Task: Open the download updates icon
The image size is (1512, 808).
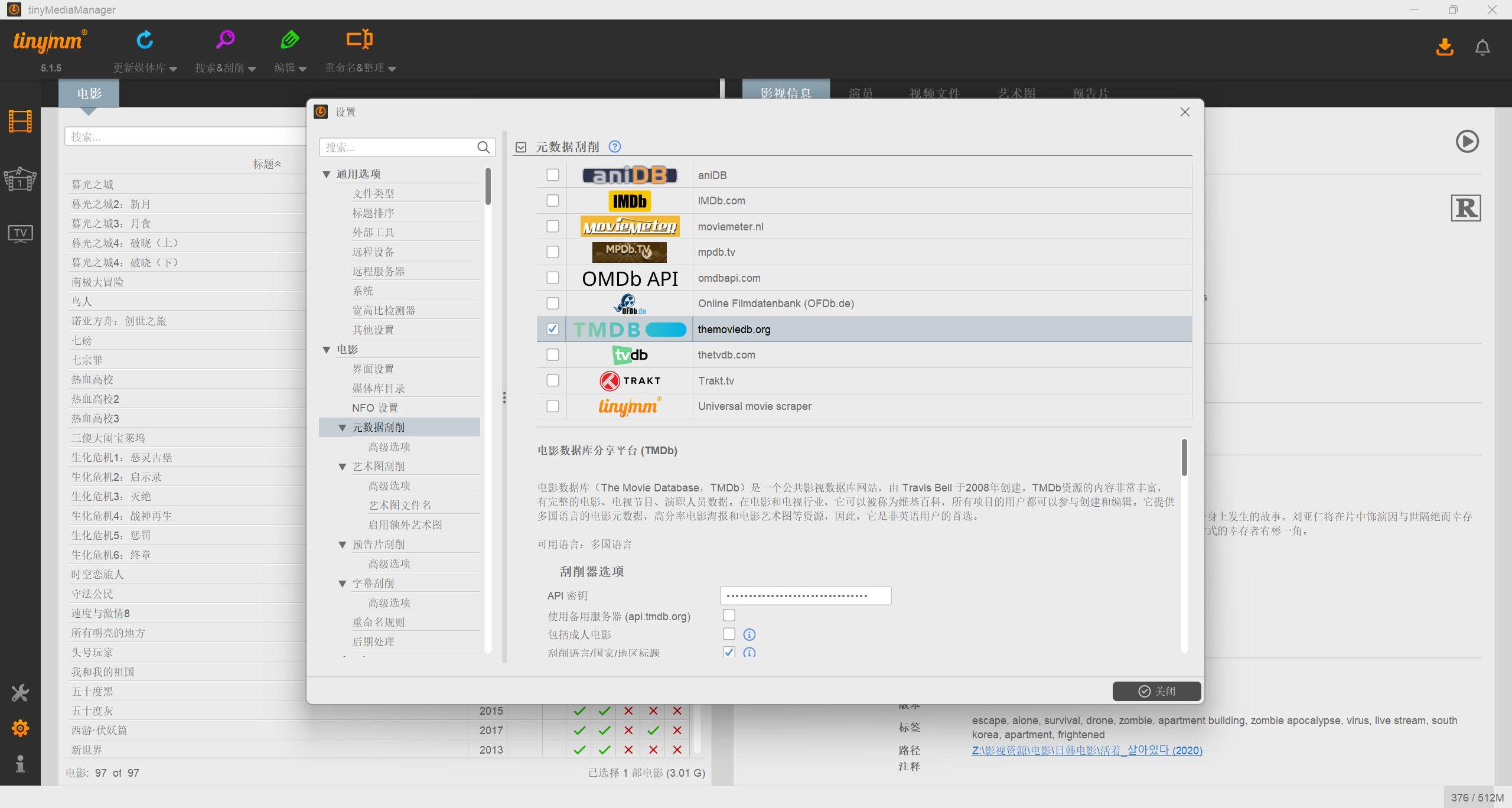Action: 1445,47
